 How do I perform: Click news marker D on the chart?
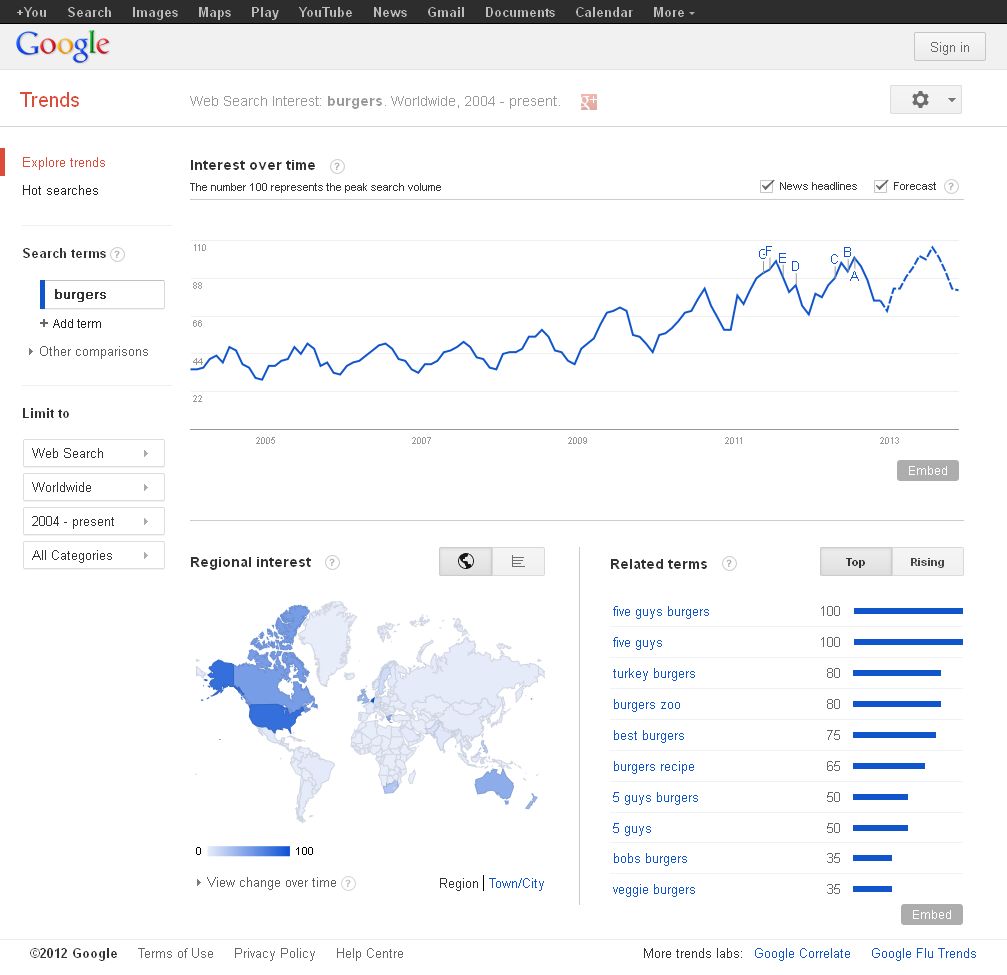click(795, 266)
